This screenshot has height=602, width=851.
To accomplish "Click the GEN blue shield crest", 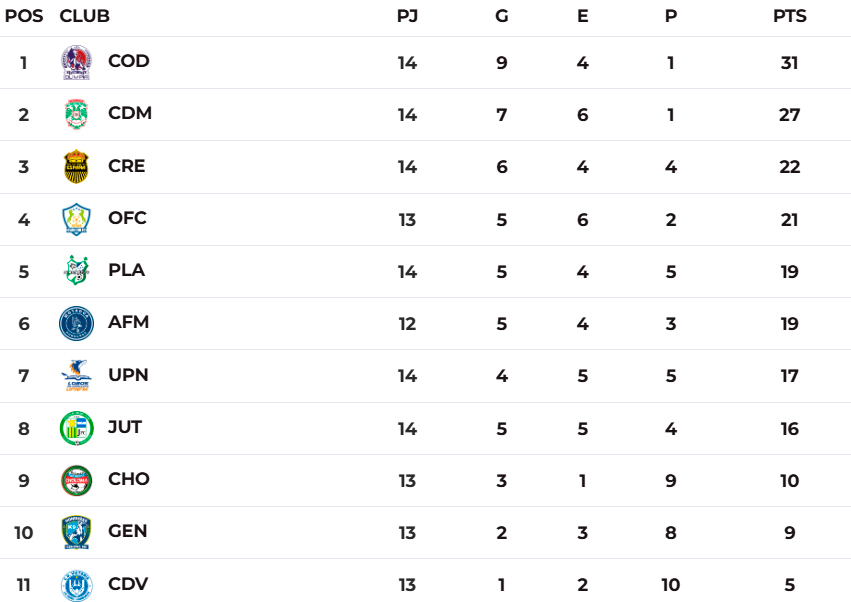I will point(76,532).
